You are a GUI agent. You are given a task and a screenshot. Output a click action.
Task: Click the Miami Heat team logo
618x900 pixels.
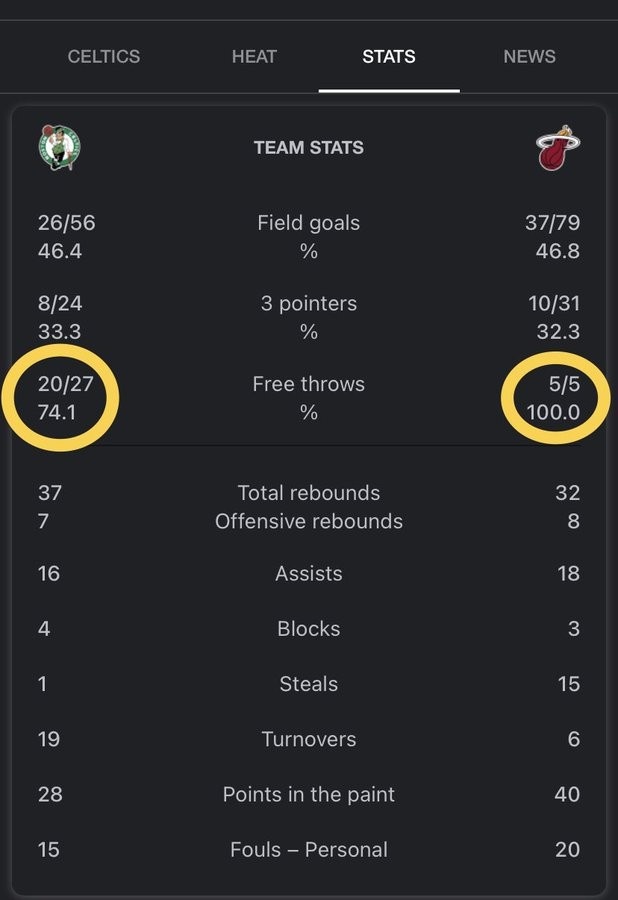[558, 148]
